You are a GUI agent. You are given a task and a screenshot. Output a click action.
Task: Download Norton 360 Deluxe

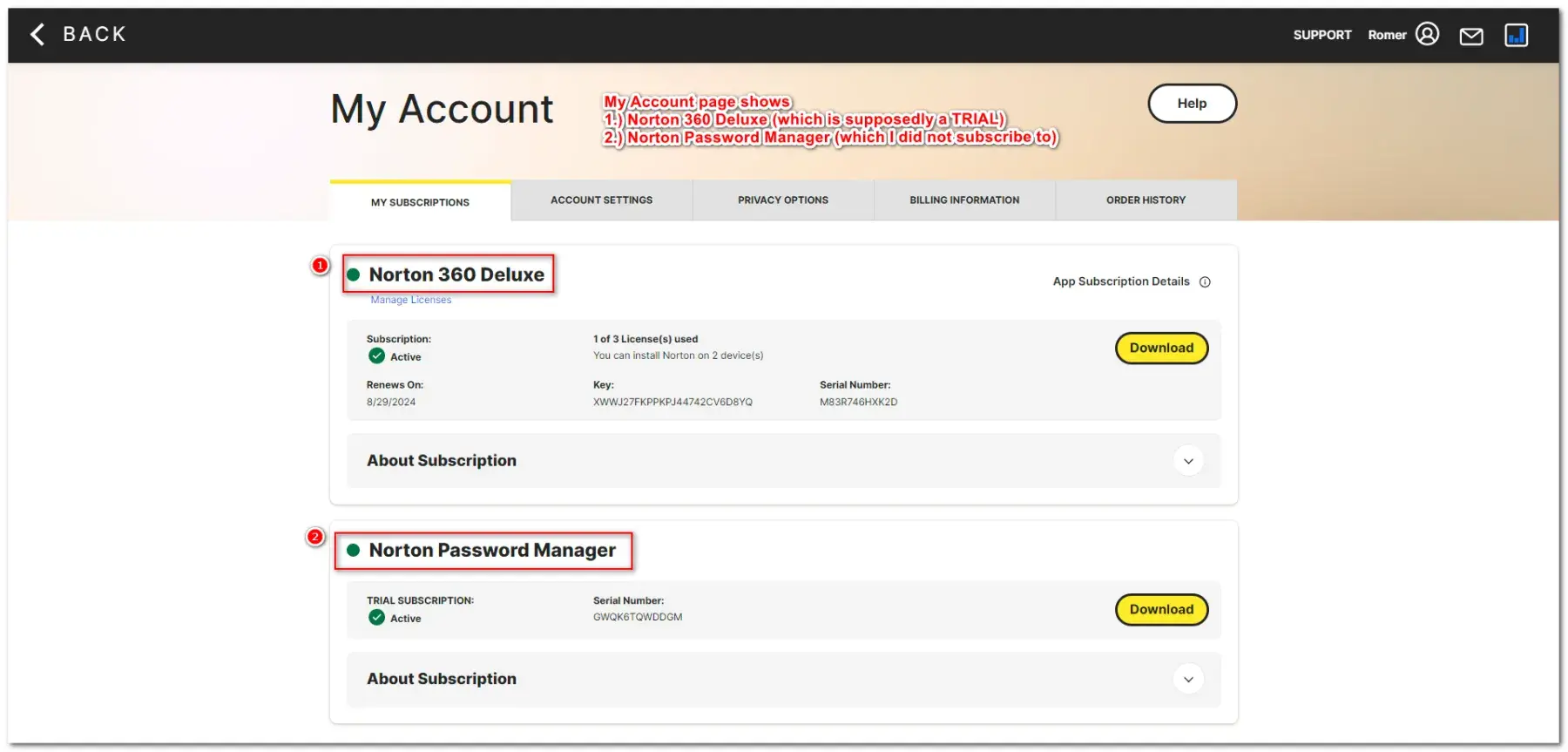1161,348
